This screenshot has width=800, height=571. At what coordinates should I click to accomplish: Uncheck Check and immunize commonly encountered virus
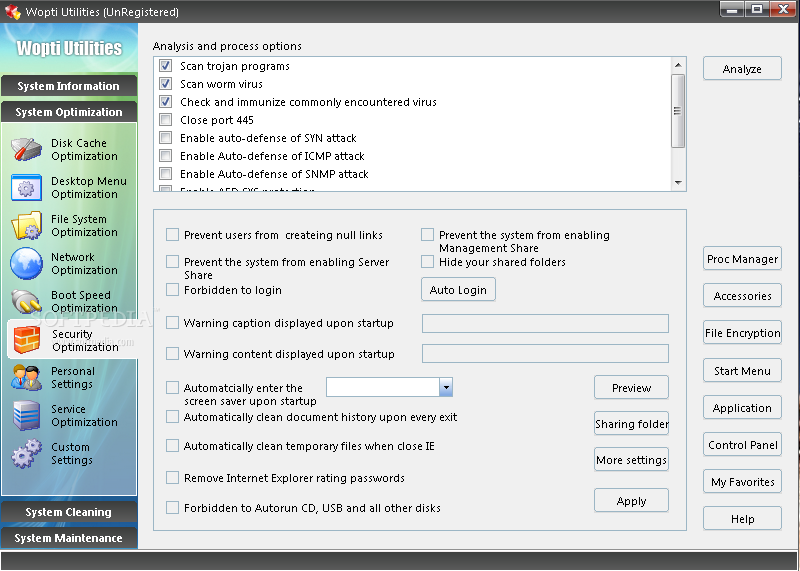165,102
